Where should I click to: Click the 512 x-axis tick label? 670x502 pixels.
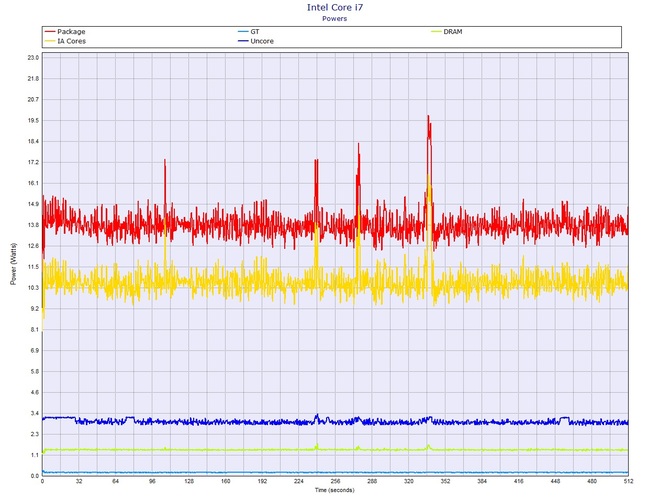click(628, 481)
